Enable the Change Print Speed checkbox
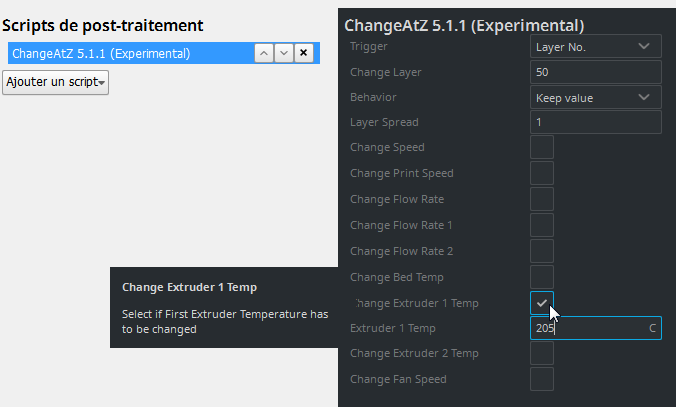 pos(541,174)
